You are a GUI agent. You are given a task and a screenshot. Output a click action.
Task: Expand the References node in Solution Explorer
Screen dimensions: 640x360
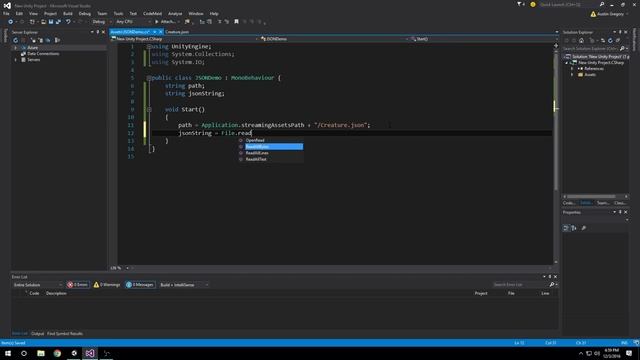tap(572, 69)
